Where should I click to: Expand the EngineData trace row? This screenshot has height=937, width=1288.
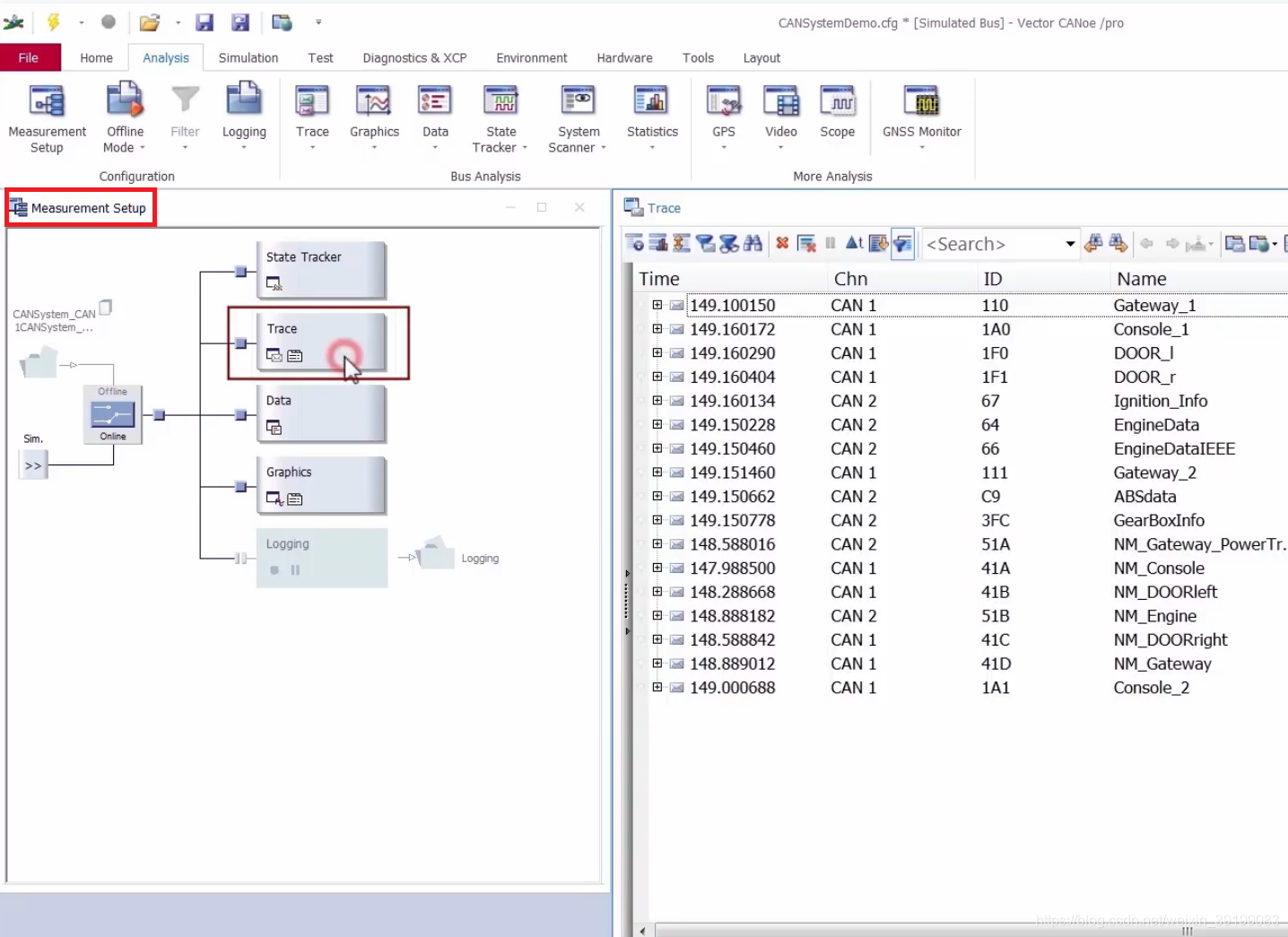[x=657, y=424]
